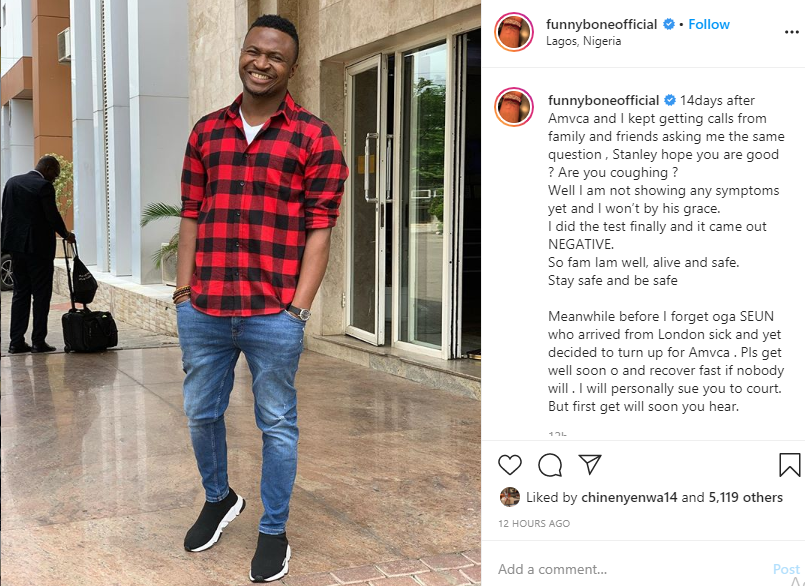Open the funnyboneofficial username in the header

coord(601,24)
